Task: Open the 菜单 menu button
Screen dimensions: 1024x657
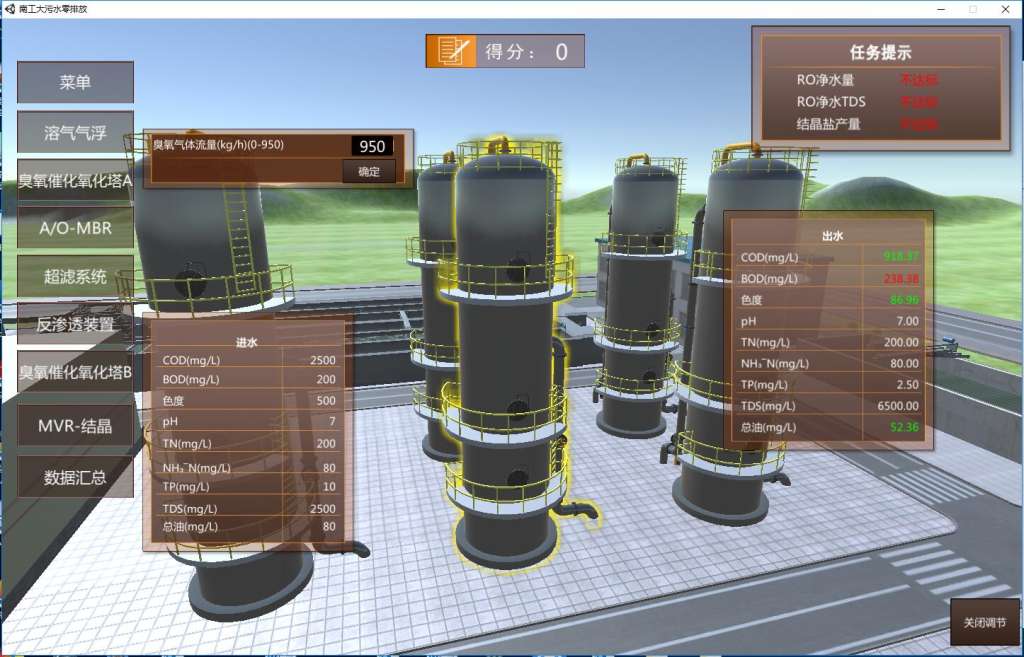Action: (75, 82)
